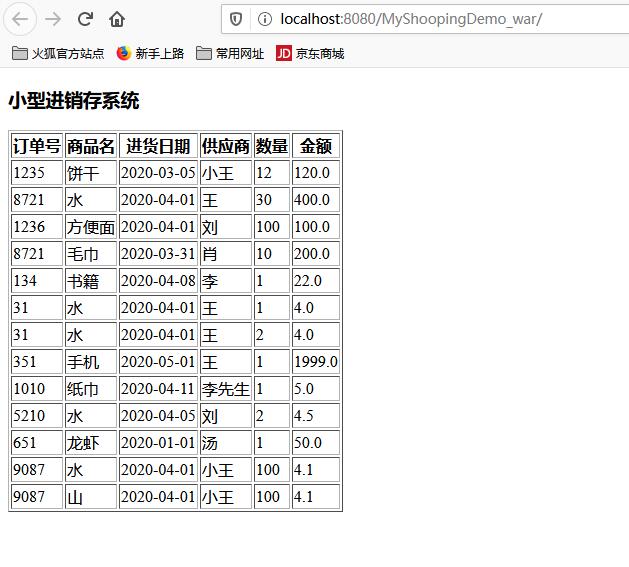Viewport: 629px width, 567px height.
Task: Select product cell 山
Action: point(91,496)
